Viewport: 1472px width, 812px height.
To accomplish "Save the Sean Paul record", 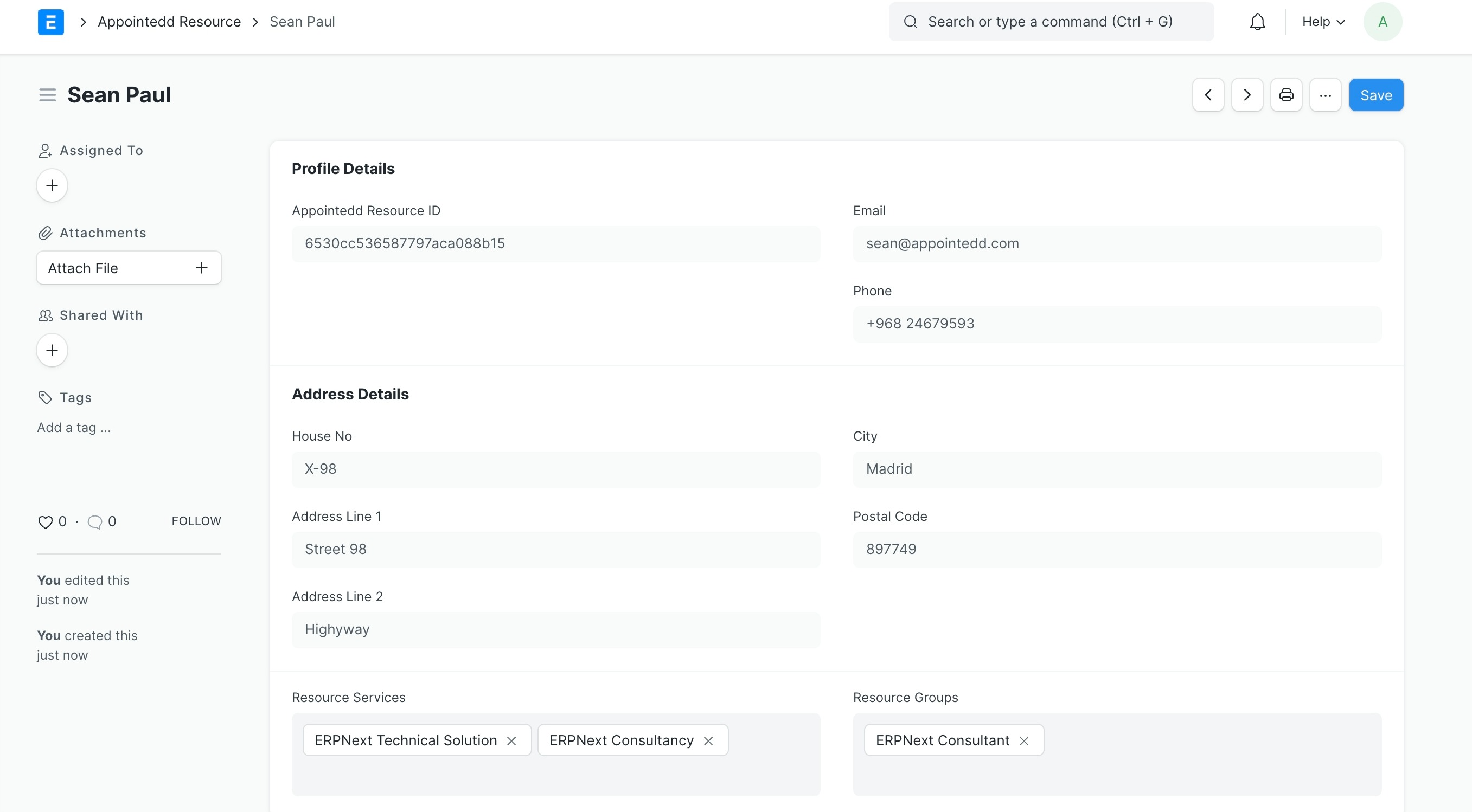I will tap(1376, 95).
